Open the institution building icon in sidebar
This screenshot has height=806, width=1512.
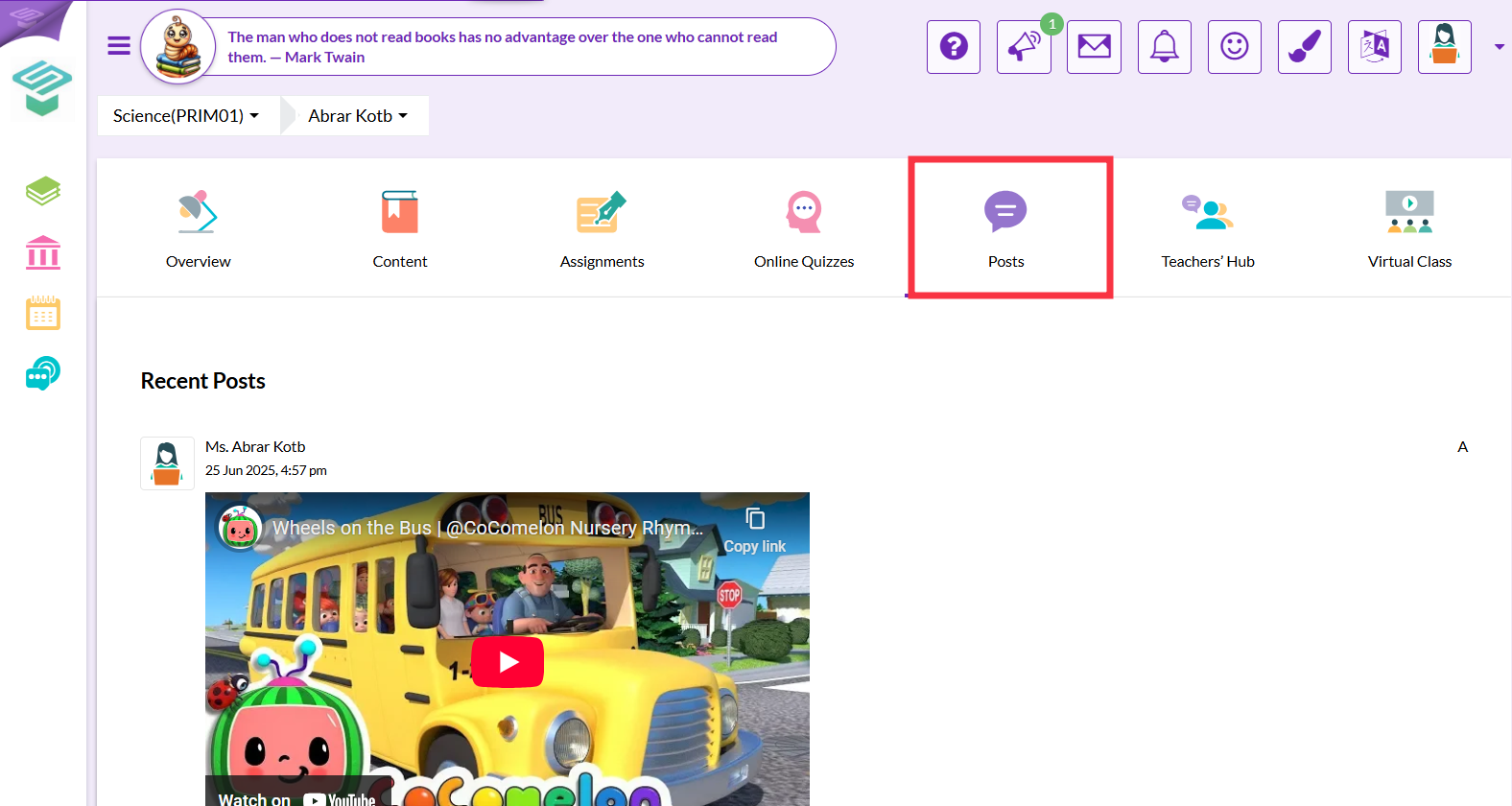43,252
